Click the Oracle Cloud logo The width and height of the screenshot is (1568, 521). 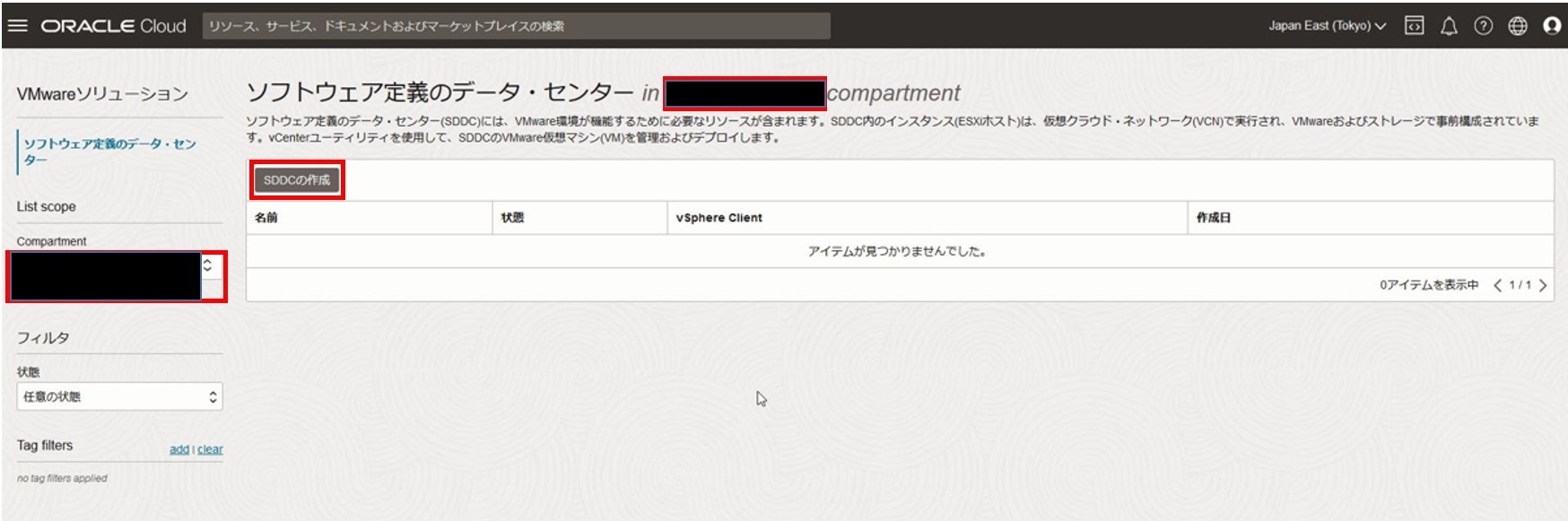113,26
